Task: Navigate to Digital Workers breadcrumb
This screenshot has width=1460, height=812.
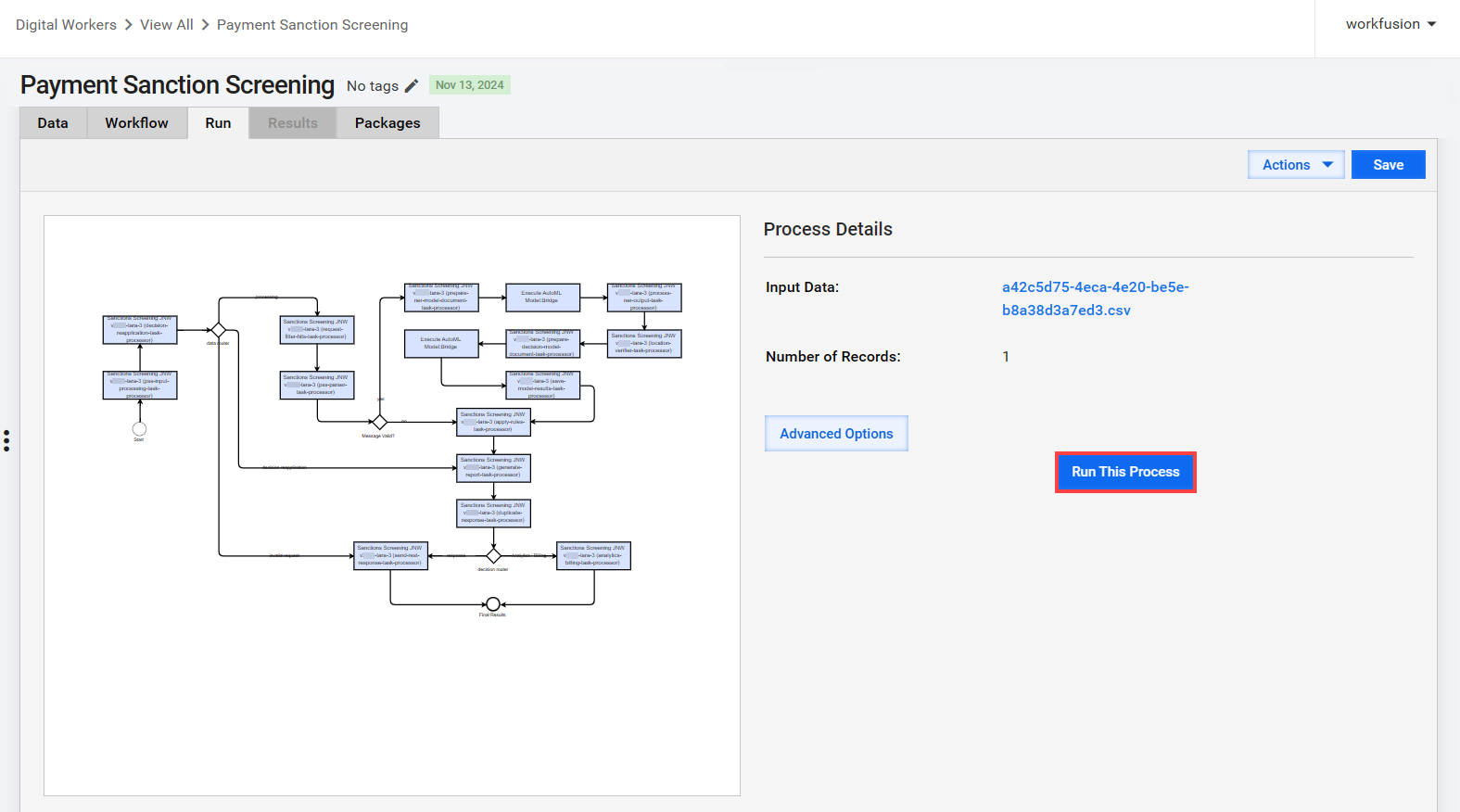Action: [66, 25]
